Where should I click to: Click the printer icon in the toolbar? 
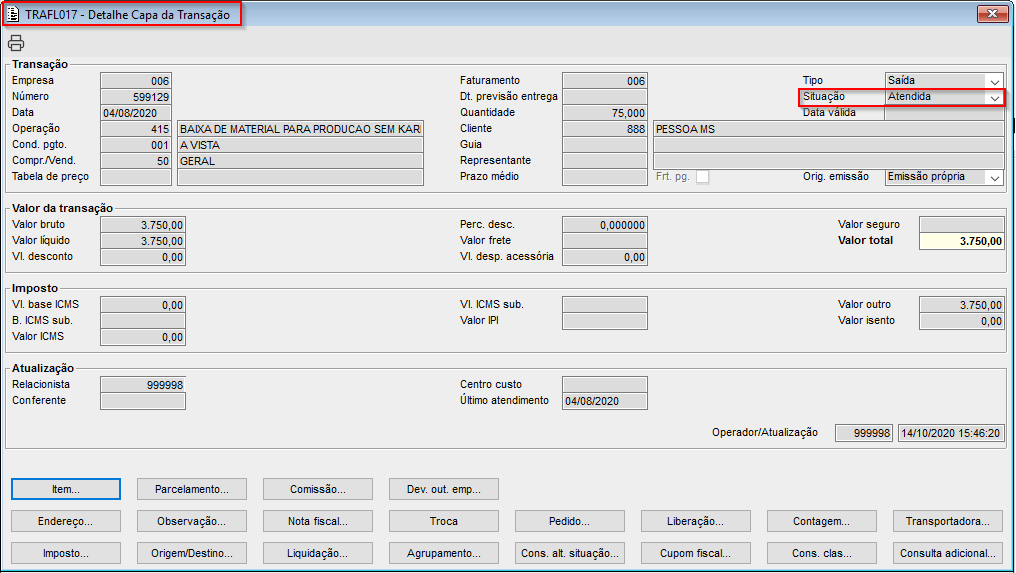(16, 43)
